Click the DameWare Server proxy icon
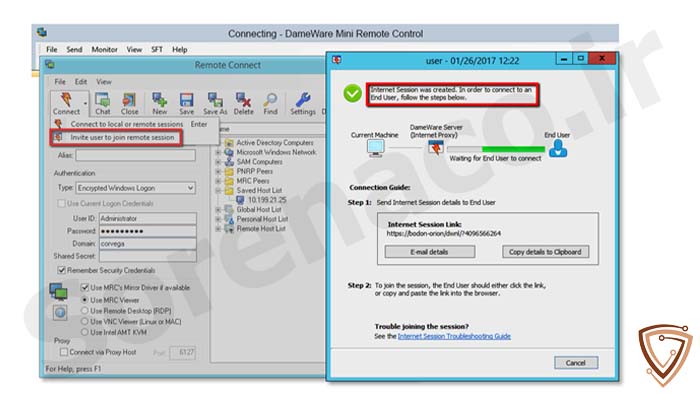This screenshot has height=394, width=700. pos(436,147)
